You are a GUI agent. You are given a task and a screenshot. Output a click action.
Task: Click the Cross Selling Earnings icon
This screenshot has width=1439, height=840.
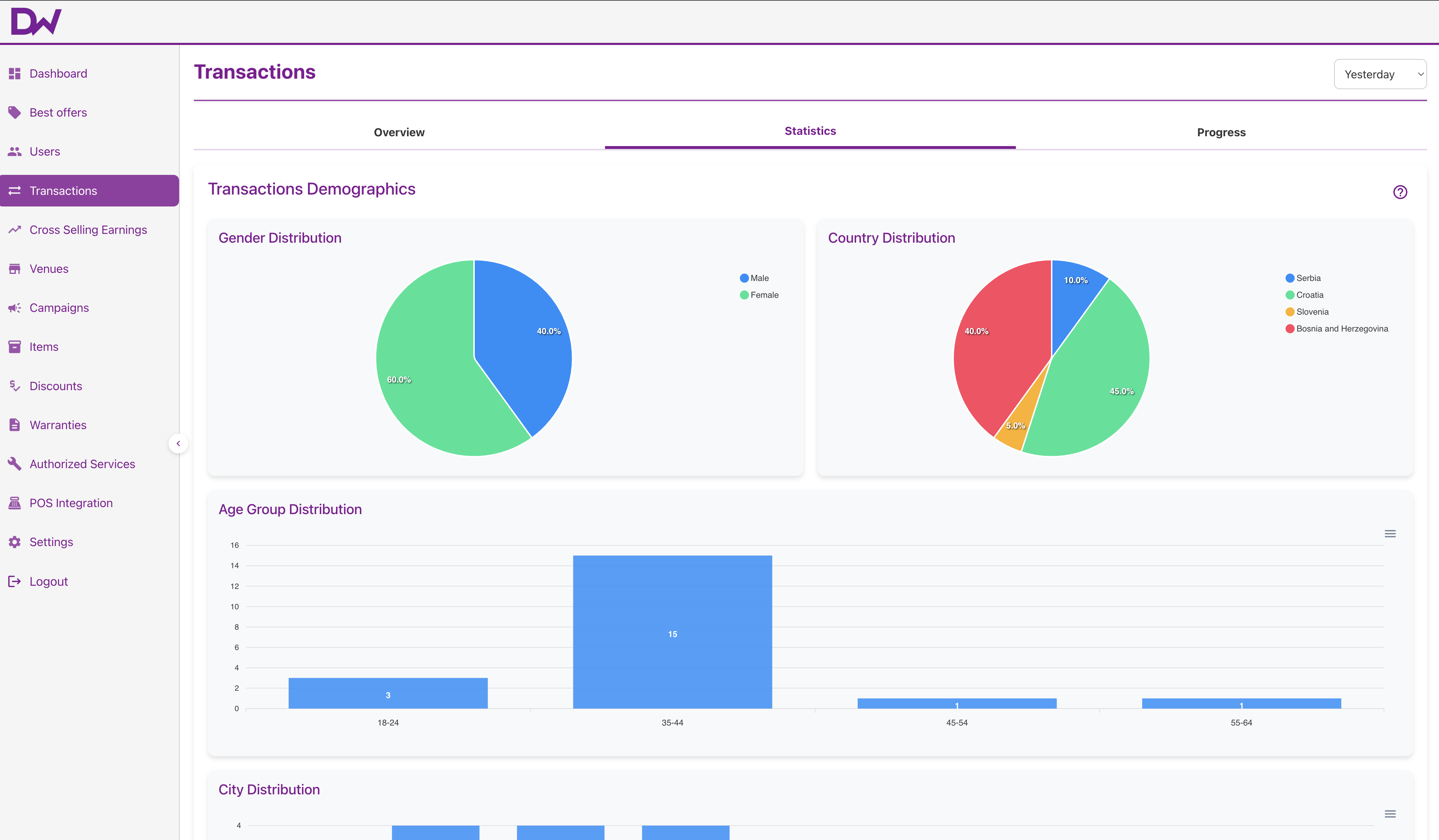pos(15,229)
